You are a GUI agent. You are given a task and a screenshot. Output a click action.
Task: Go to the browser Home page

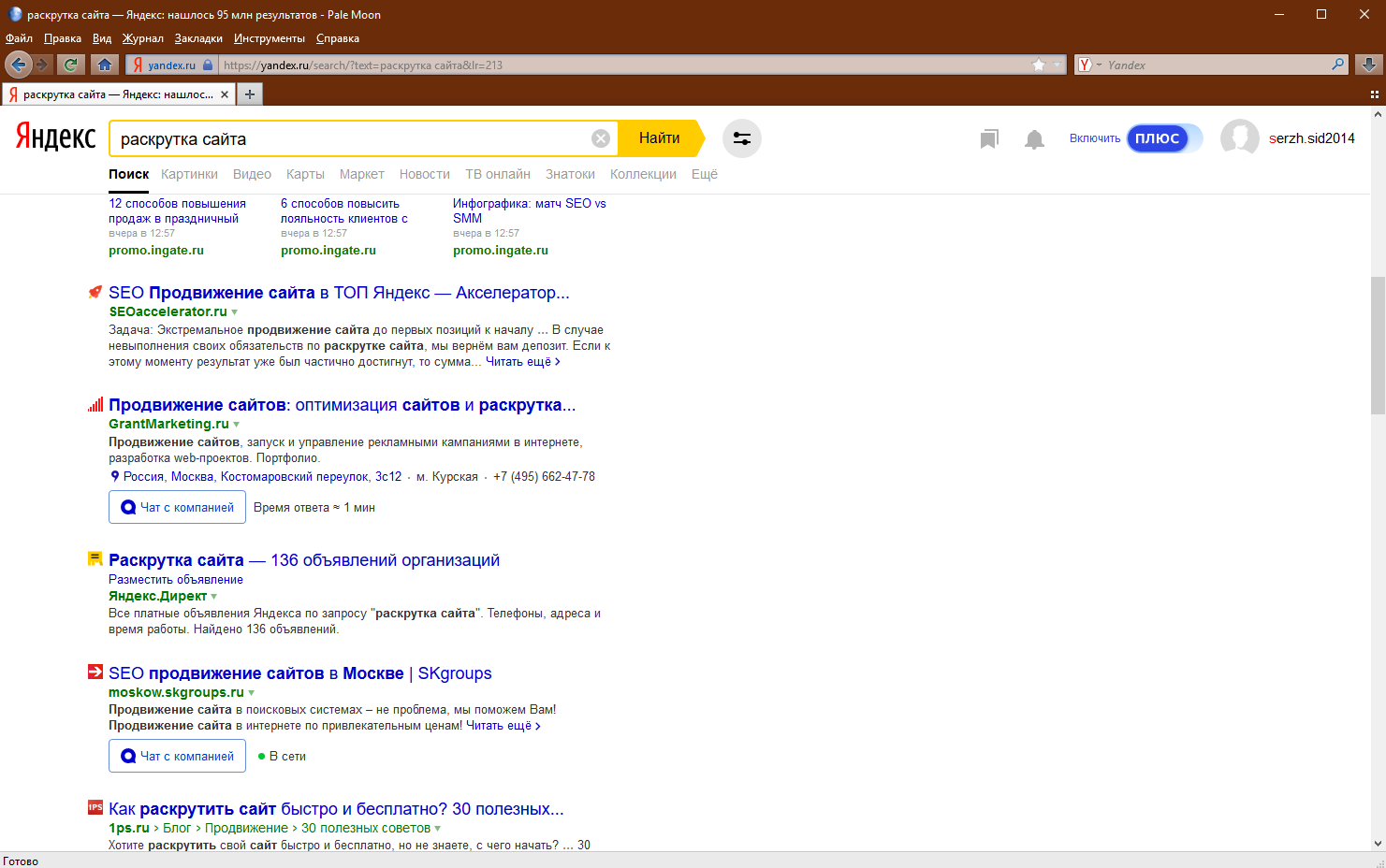[x=105, y=65]
